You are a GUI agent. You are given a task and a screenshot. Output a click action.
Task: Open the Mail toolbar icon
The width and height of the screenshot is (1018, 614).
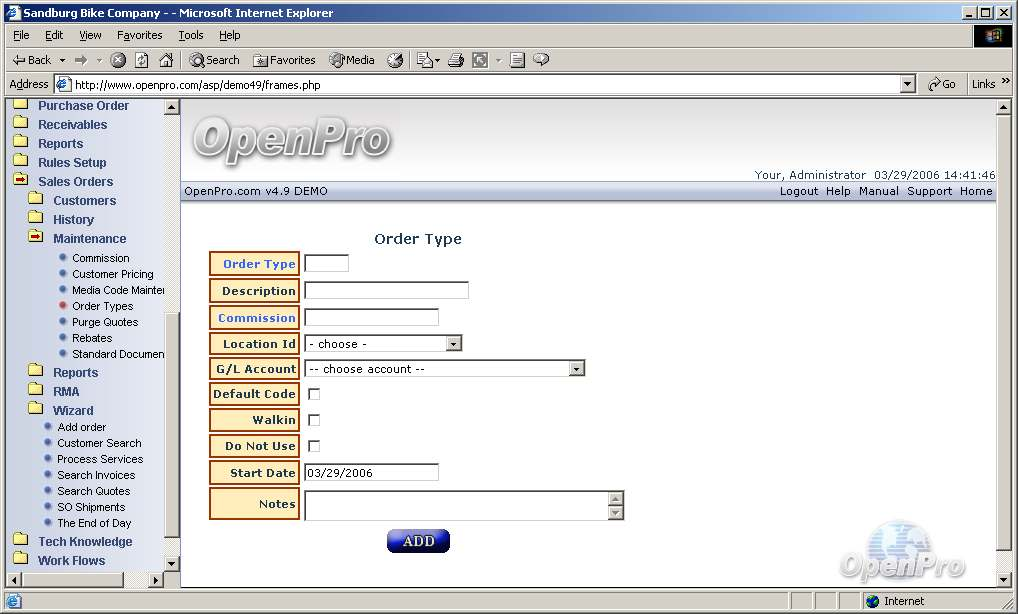tap(424, 60)
